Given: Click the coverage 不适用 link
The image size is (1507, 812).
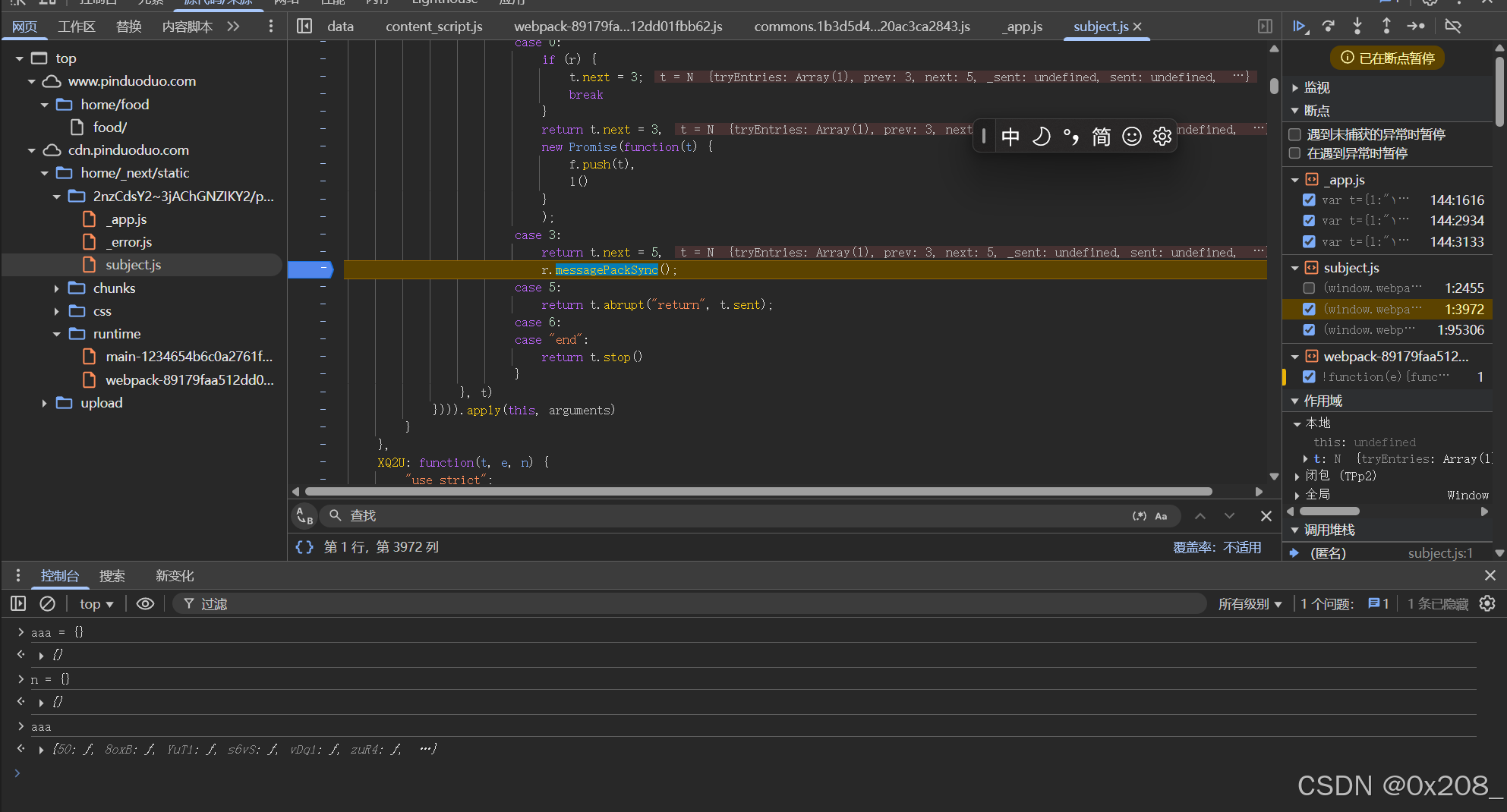Looking at the screenshot, I should tap(1242, 547).
